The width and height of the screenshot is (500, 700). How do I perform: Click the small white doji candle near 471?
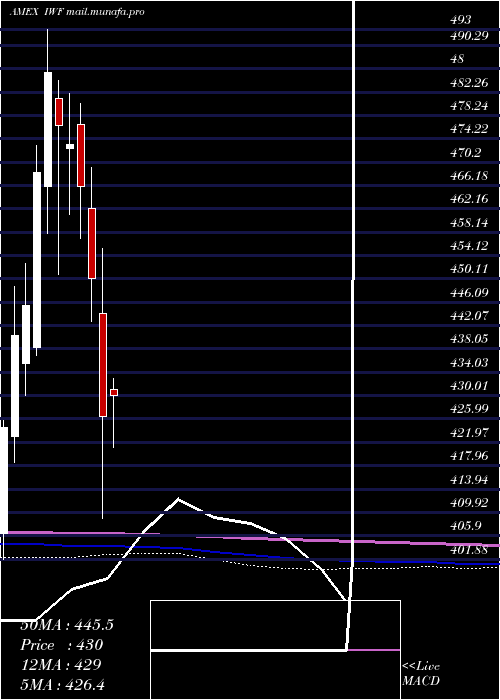70,146
